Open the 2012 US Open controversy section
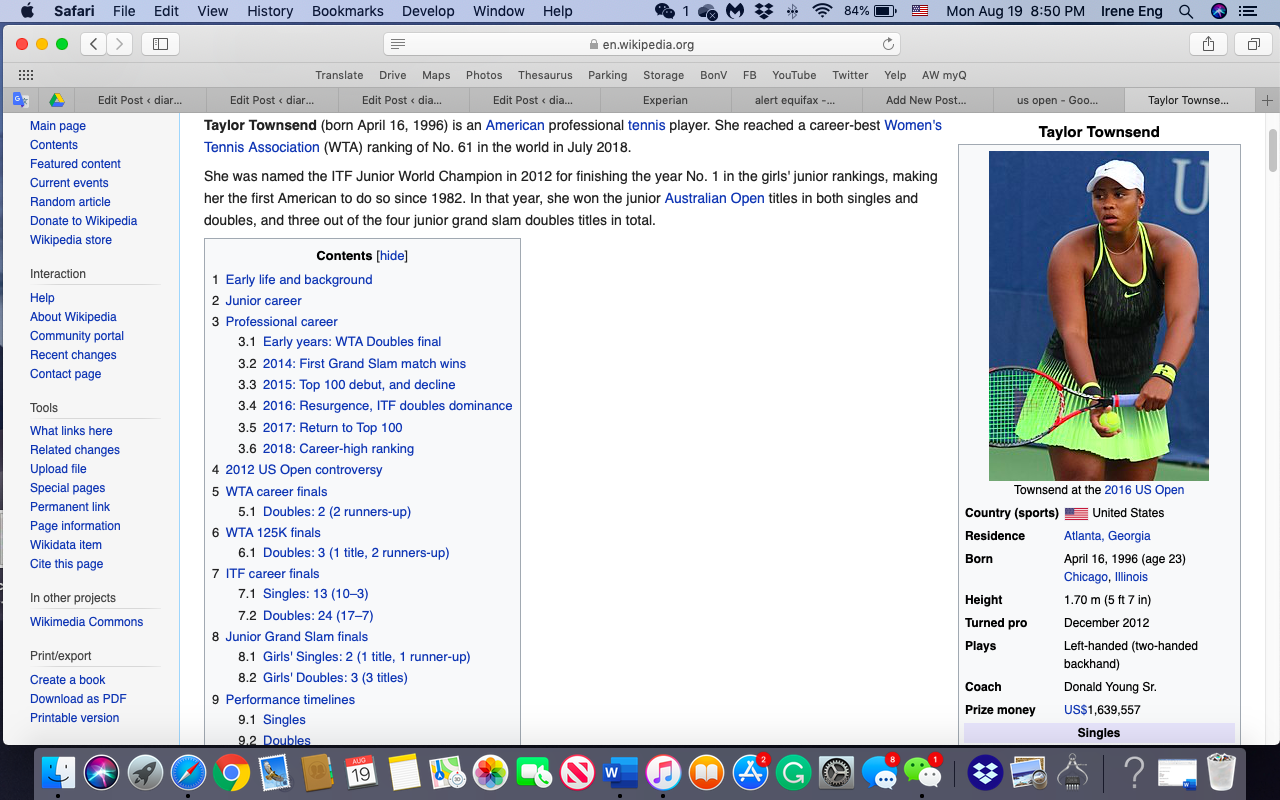This screenshot has height=800, width=1280. [x=303, y=470]
